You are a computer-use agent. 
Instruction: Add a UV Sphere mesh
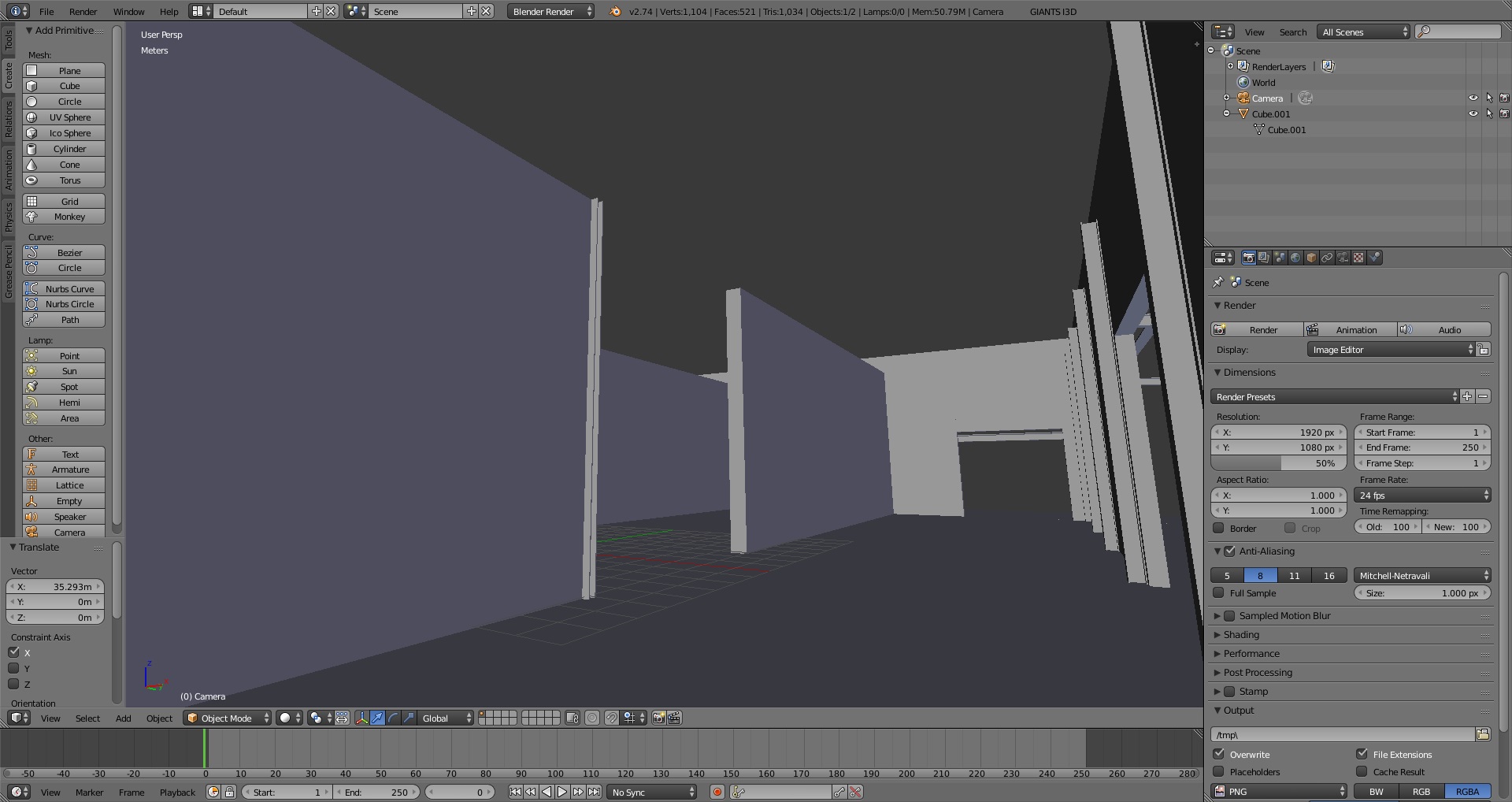(x=64, y=117)
